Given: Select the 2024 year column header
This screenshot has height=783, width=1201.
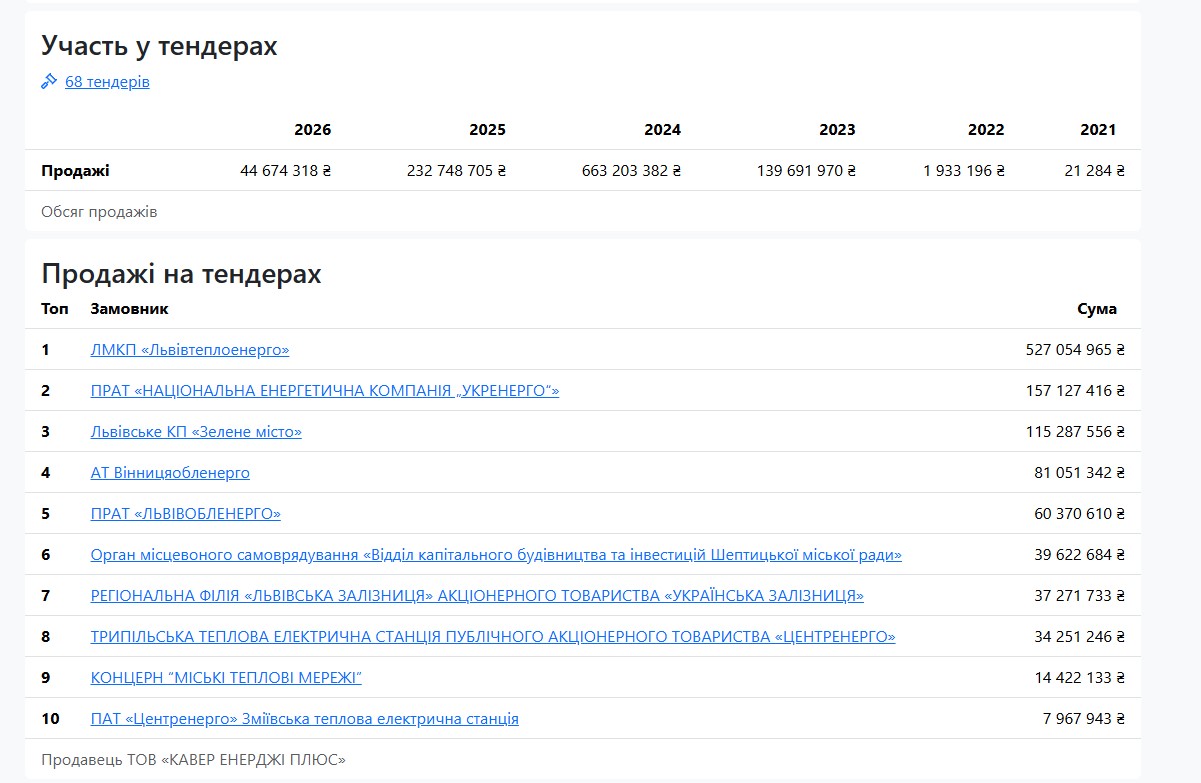Looking at the screenshot, I should pos(662,130).
